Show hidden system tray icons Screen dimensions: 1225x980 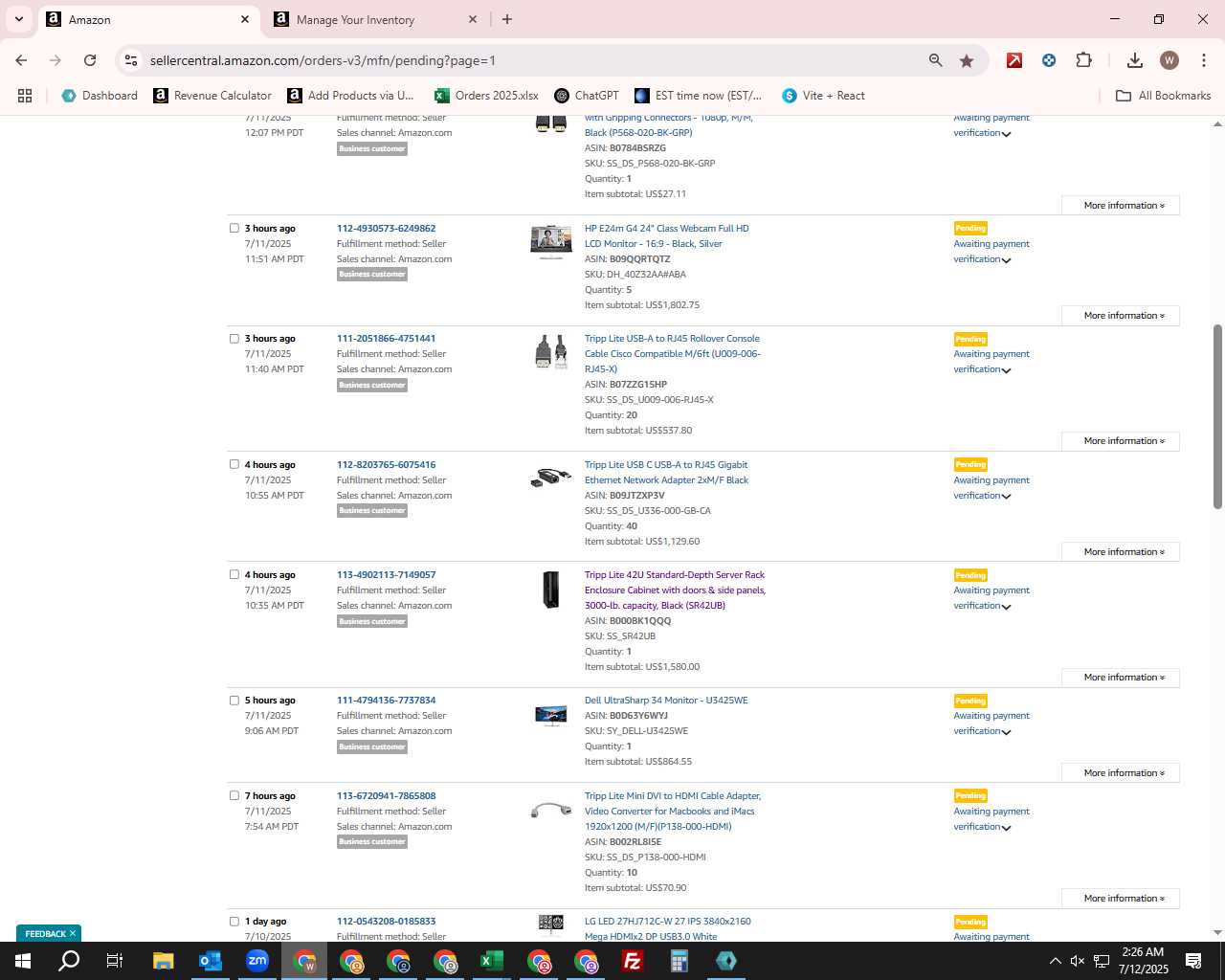(x=1055, y=961)
